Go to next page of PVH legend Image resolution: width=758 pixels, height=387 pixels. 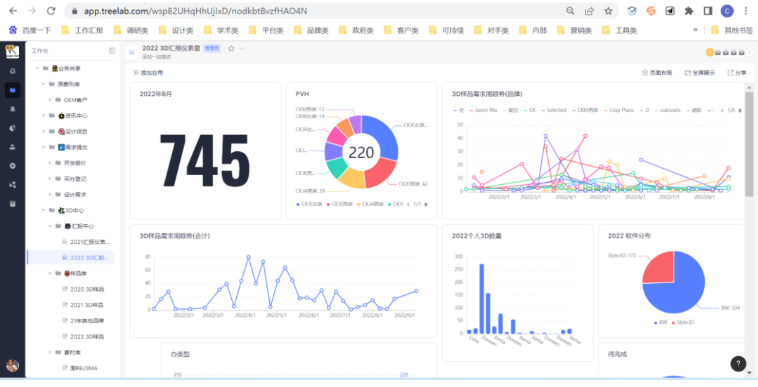[x=426, y=204]
